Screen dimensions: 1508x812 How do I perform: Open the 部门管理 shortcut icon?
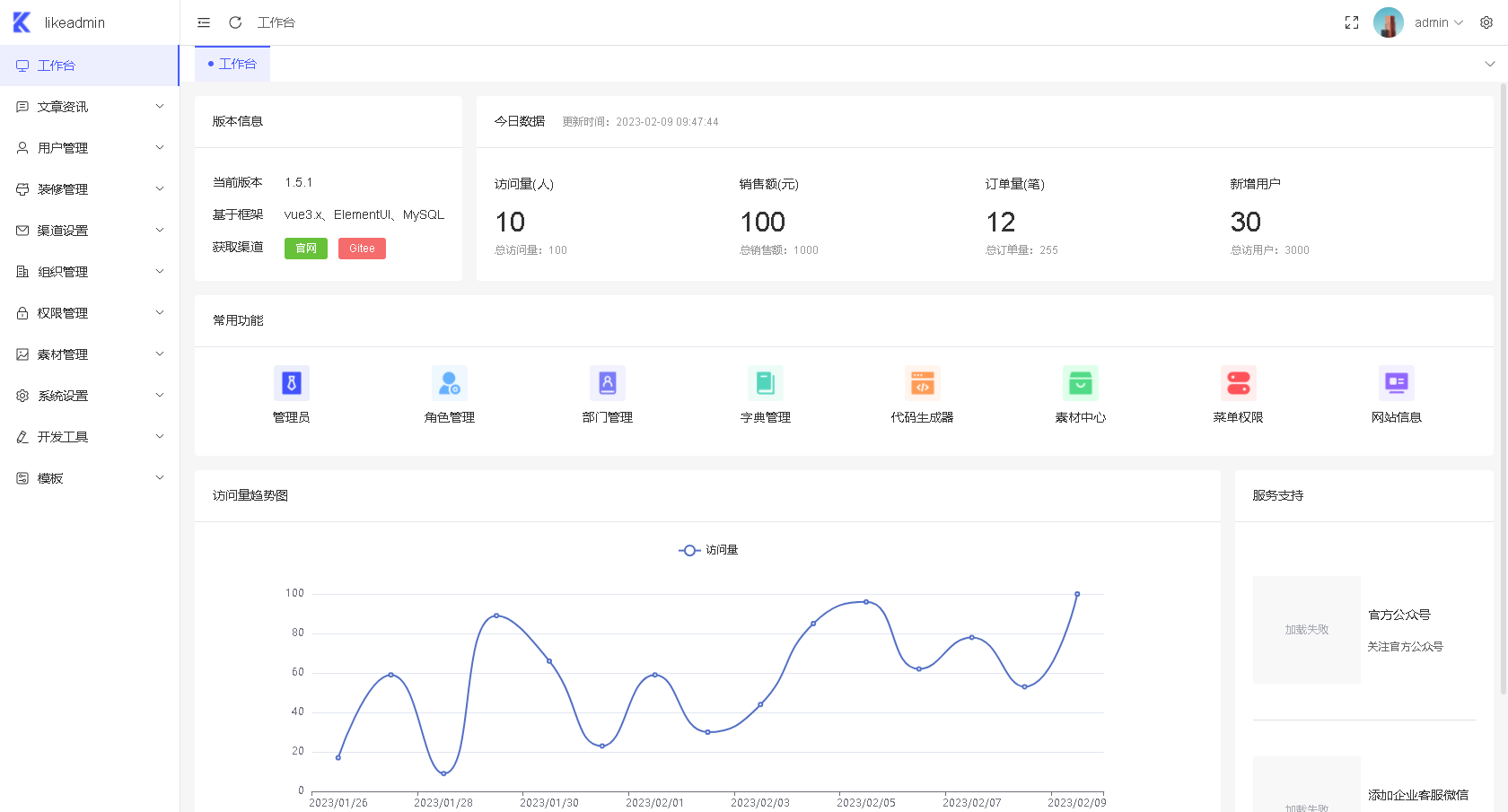(608, 383)
